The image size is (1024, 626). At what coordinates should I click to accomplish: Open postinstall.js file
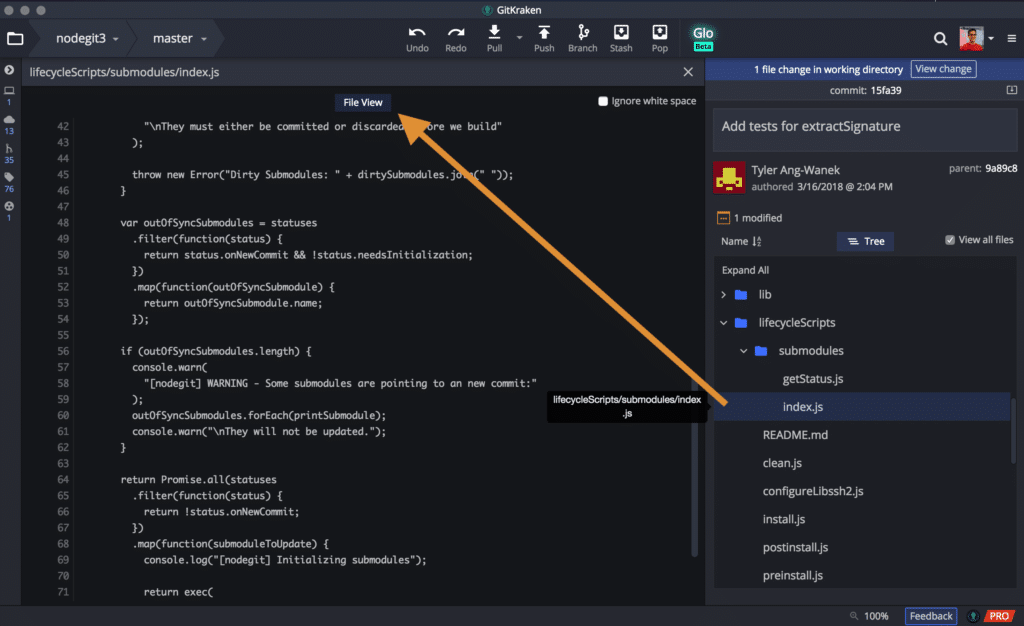pos(795,548)
